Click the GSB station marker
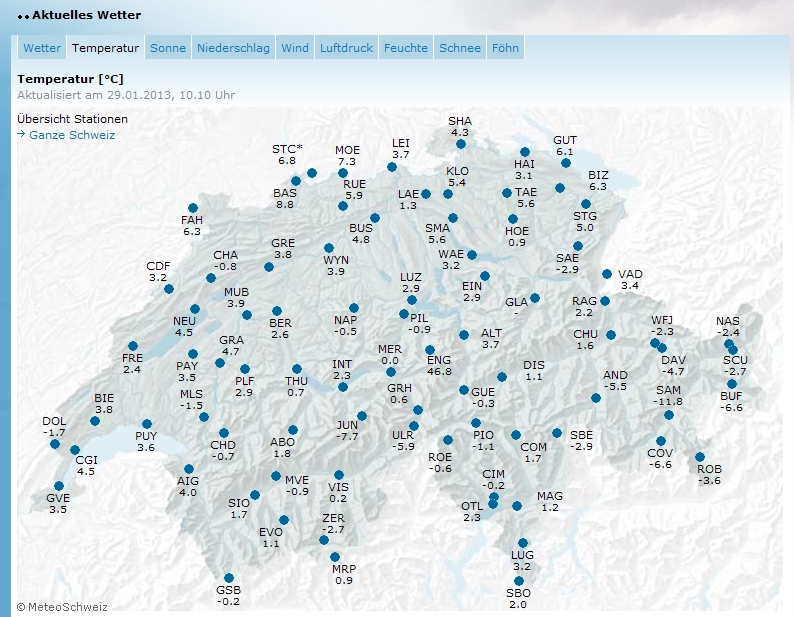 229,578
